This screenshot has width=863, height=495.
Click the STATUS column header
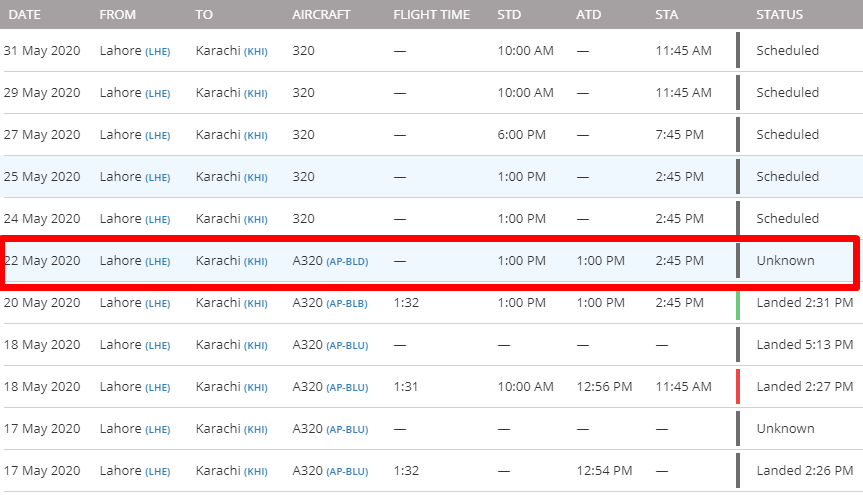click(779, 15)
